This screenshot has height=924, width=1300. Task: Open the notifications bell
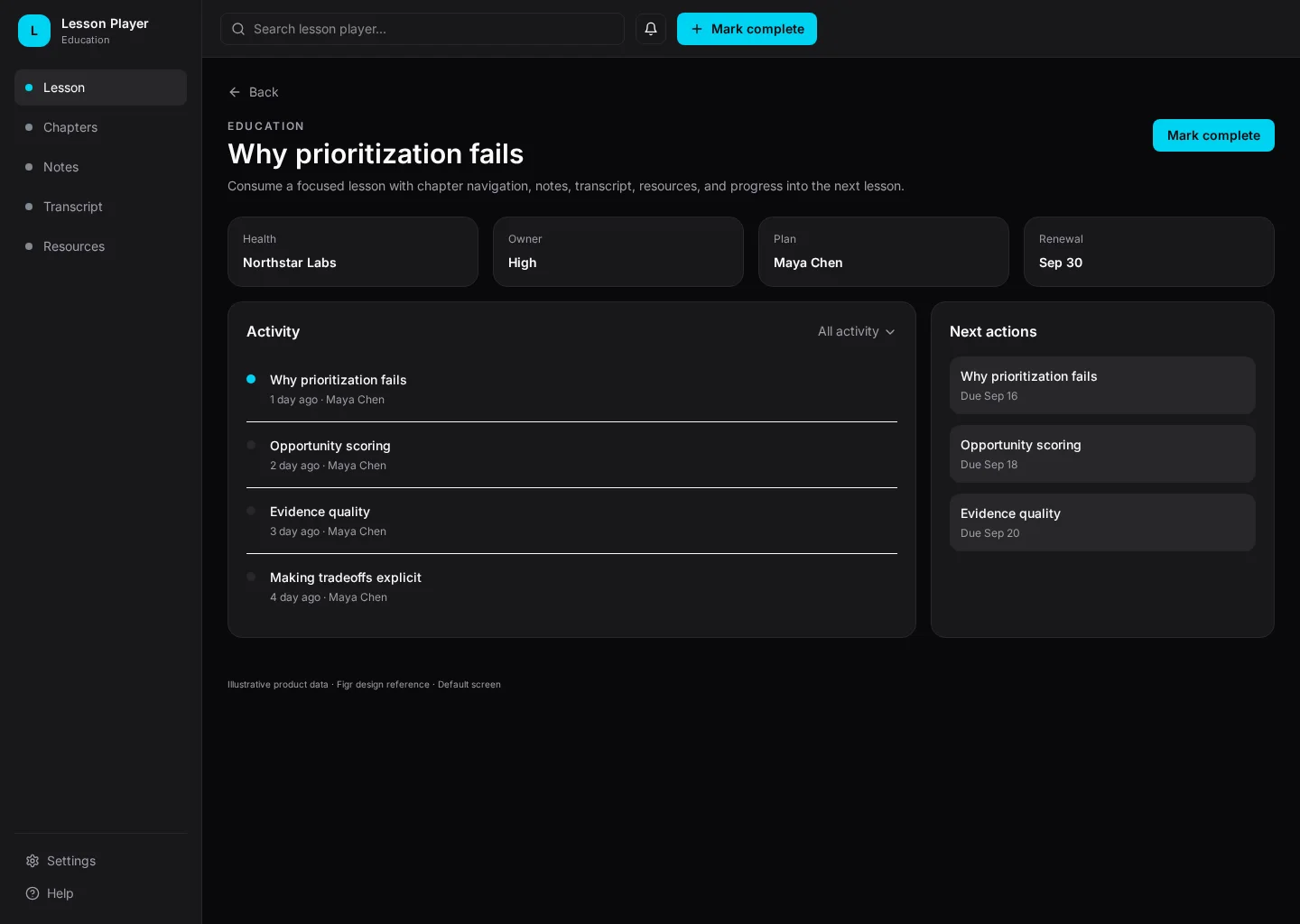pos(651,29)
